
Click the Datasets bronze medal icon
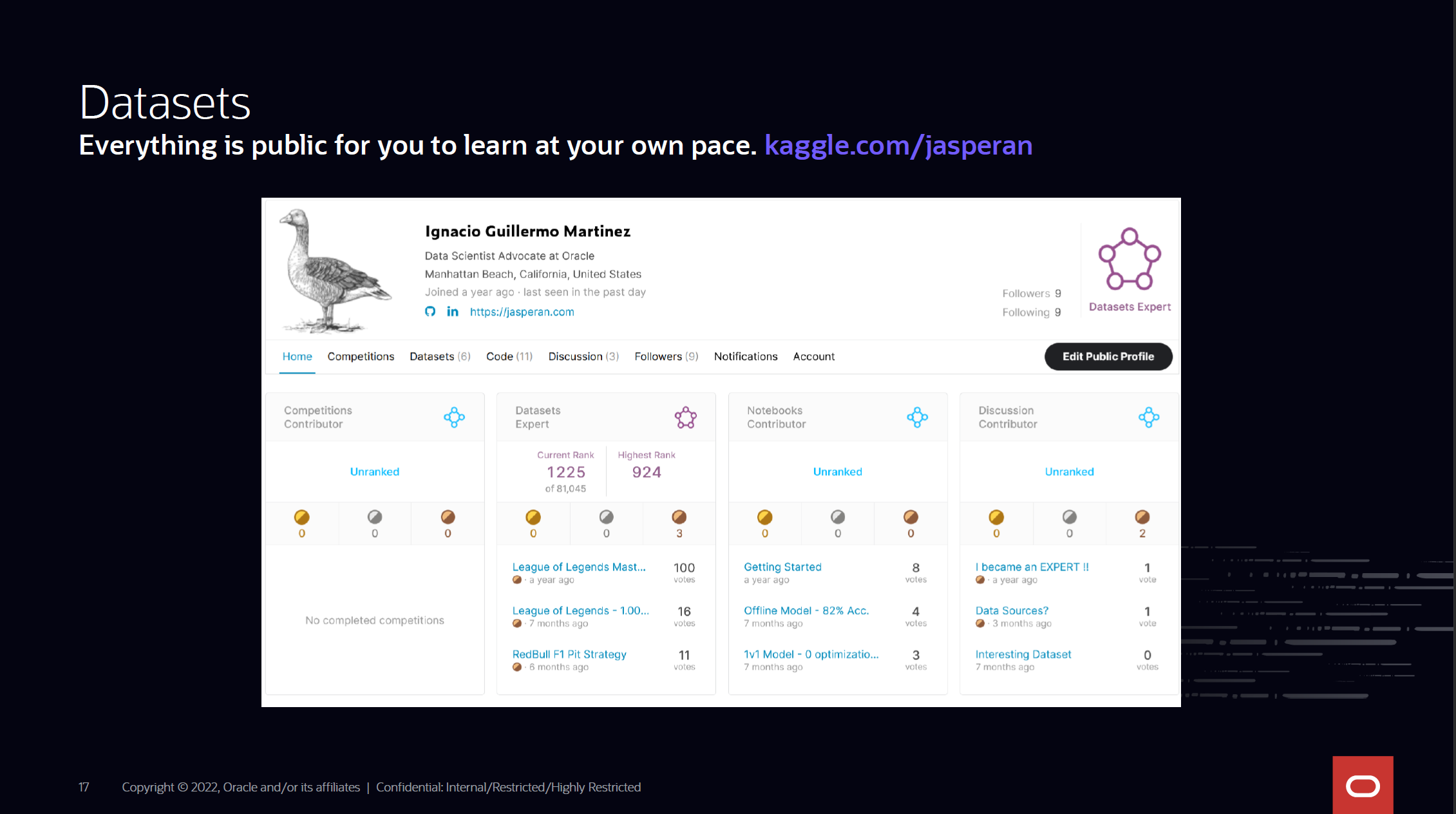pos(679,517)
